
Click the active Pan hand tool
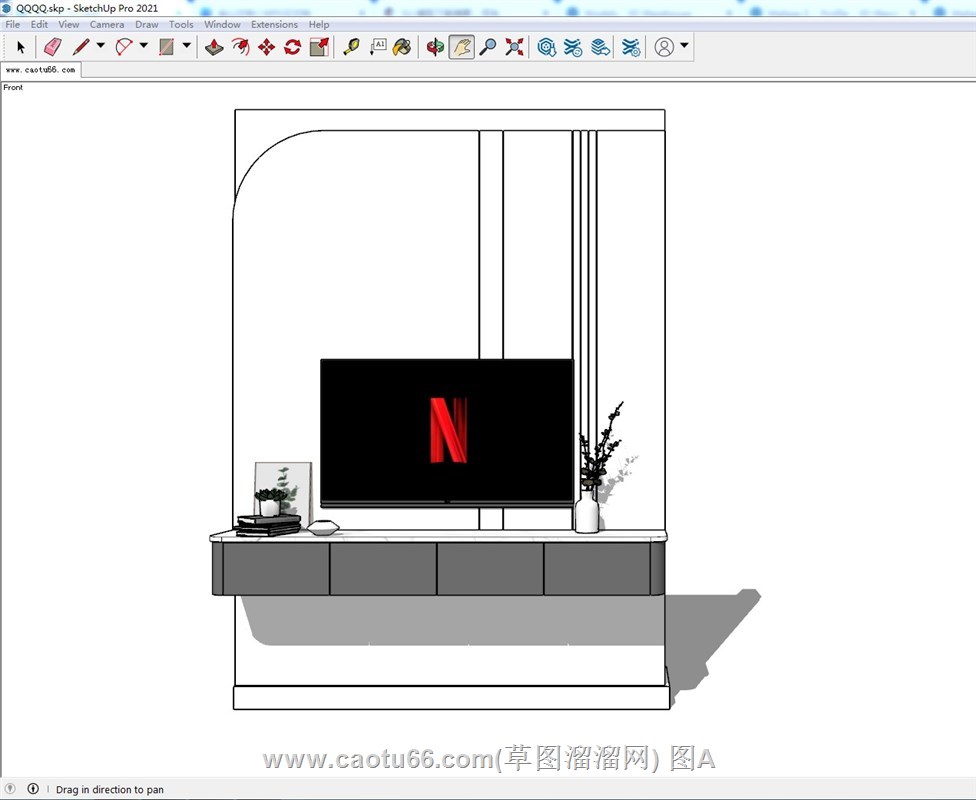[461, 47]
